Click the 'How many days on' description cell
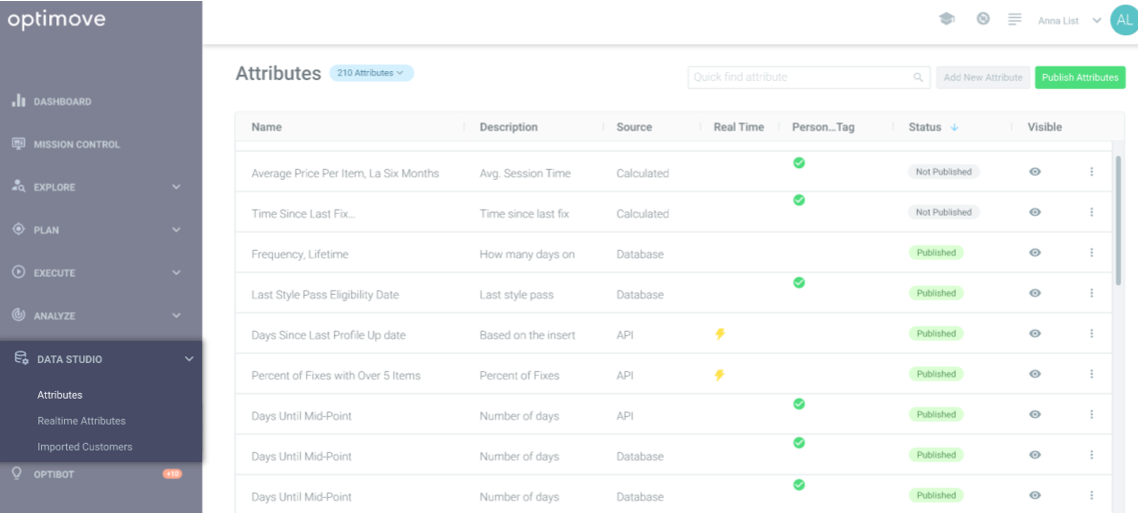 click(528, 255)
